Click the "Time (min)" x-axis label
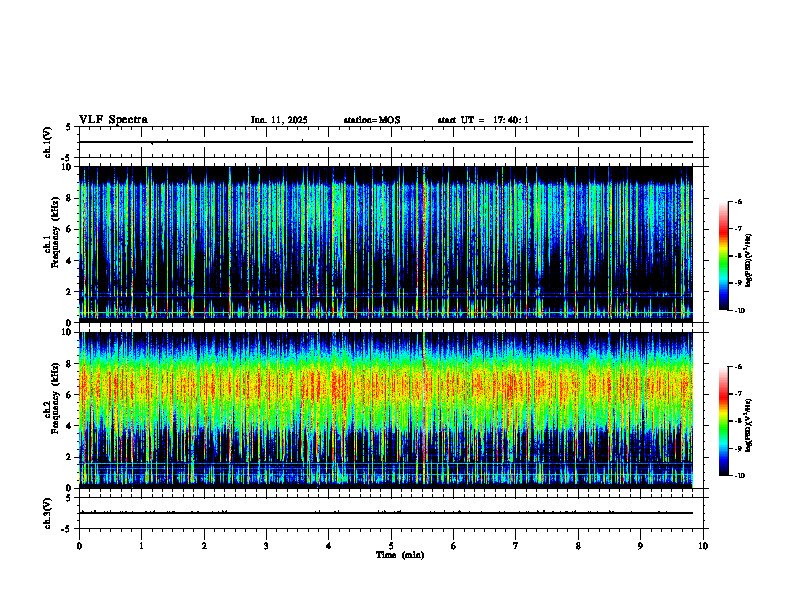792x612 pixels. (x=400, y=555)
